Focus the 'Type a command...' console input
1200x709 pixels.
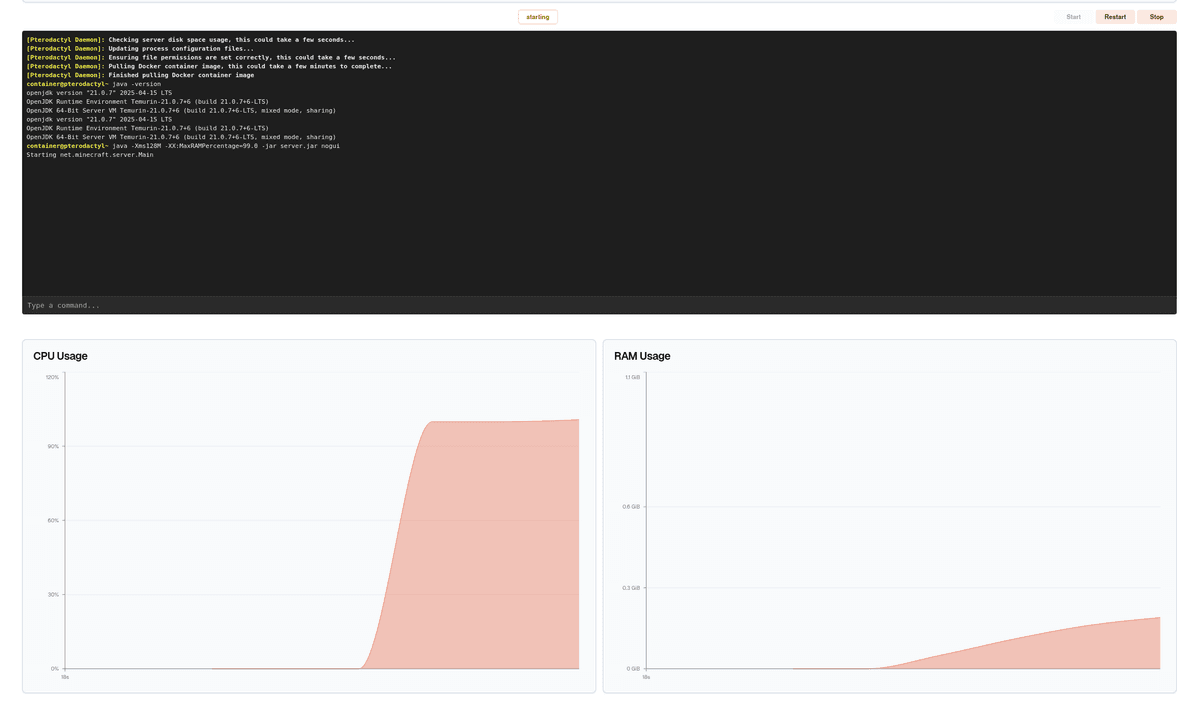tap(599, 305)
